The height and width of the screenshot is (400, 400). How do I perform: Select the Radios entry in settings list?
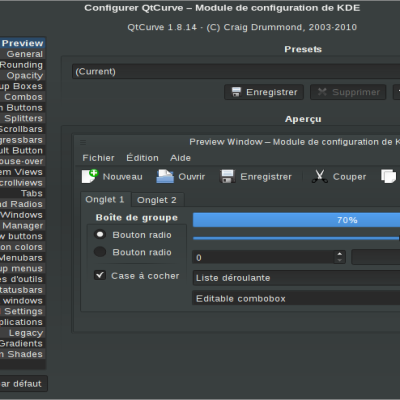click(x=22, y=204)
